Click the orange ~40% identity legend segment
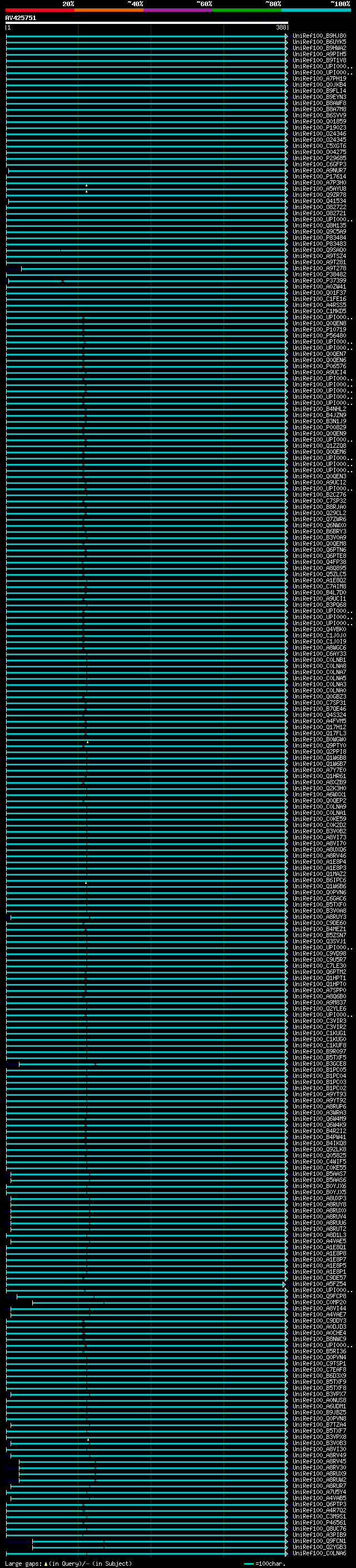The height and width of the screenshot is (1568, 356). coord(109,10)
